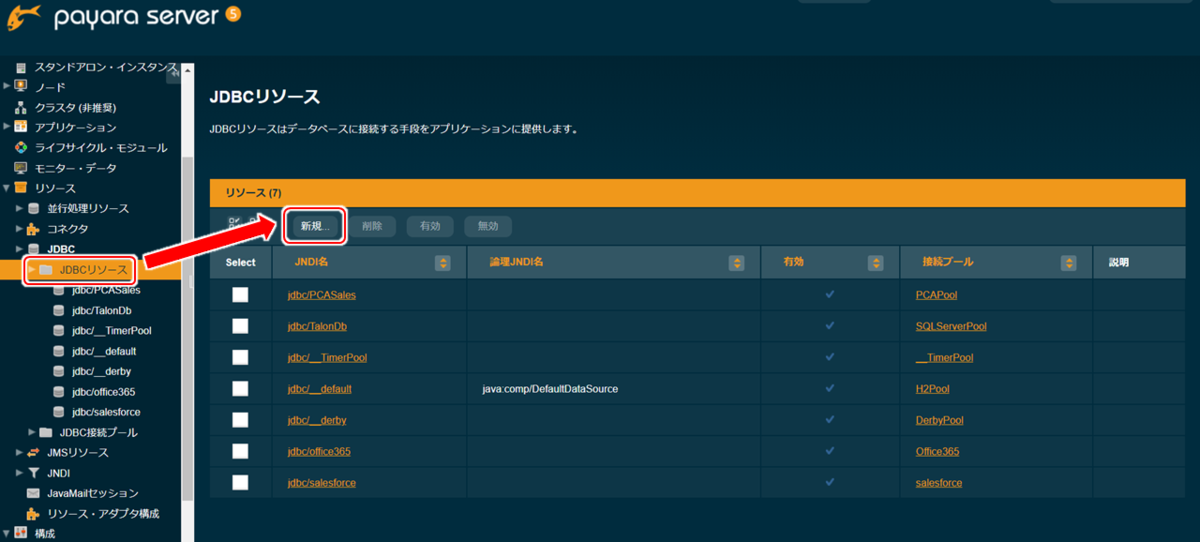Open the PCAPool connection pool link

coord(938,295)
